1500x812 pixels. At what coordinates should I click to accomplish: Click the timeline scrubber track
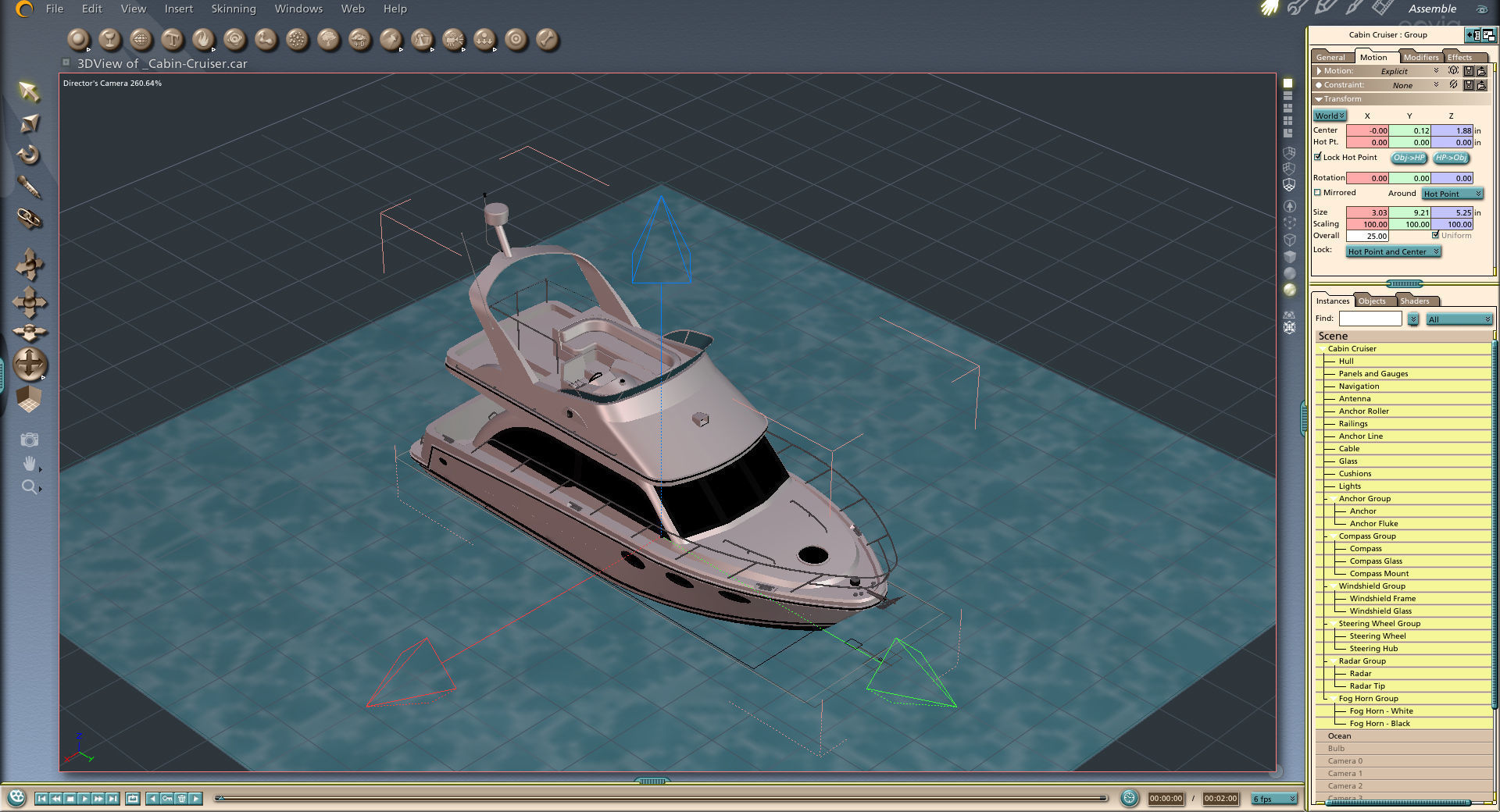(662, 798)
